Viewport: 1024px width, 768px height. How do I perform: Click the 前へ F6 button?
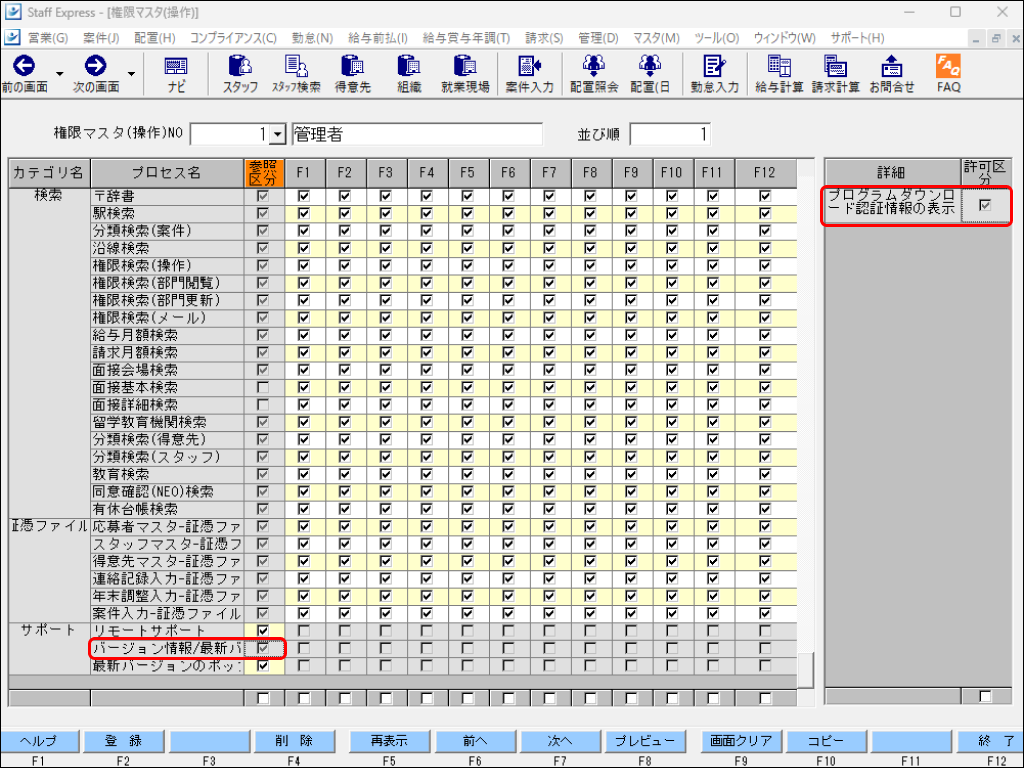tap(475, 741)
